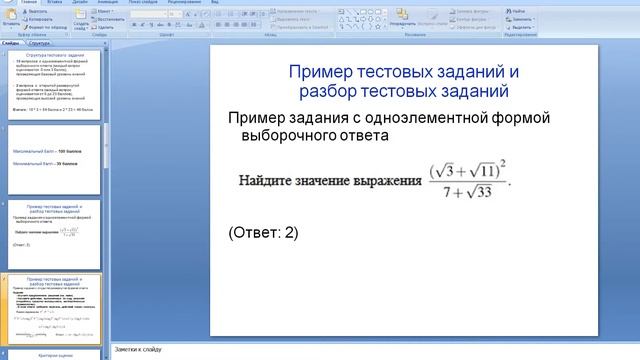Open the Анимация ribbon tab

coord(107,2)
